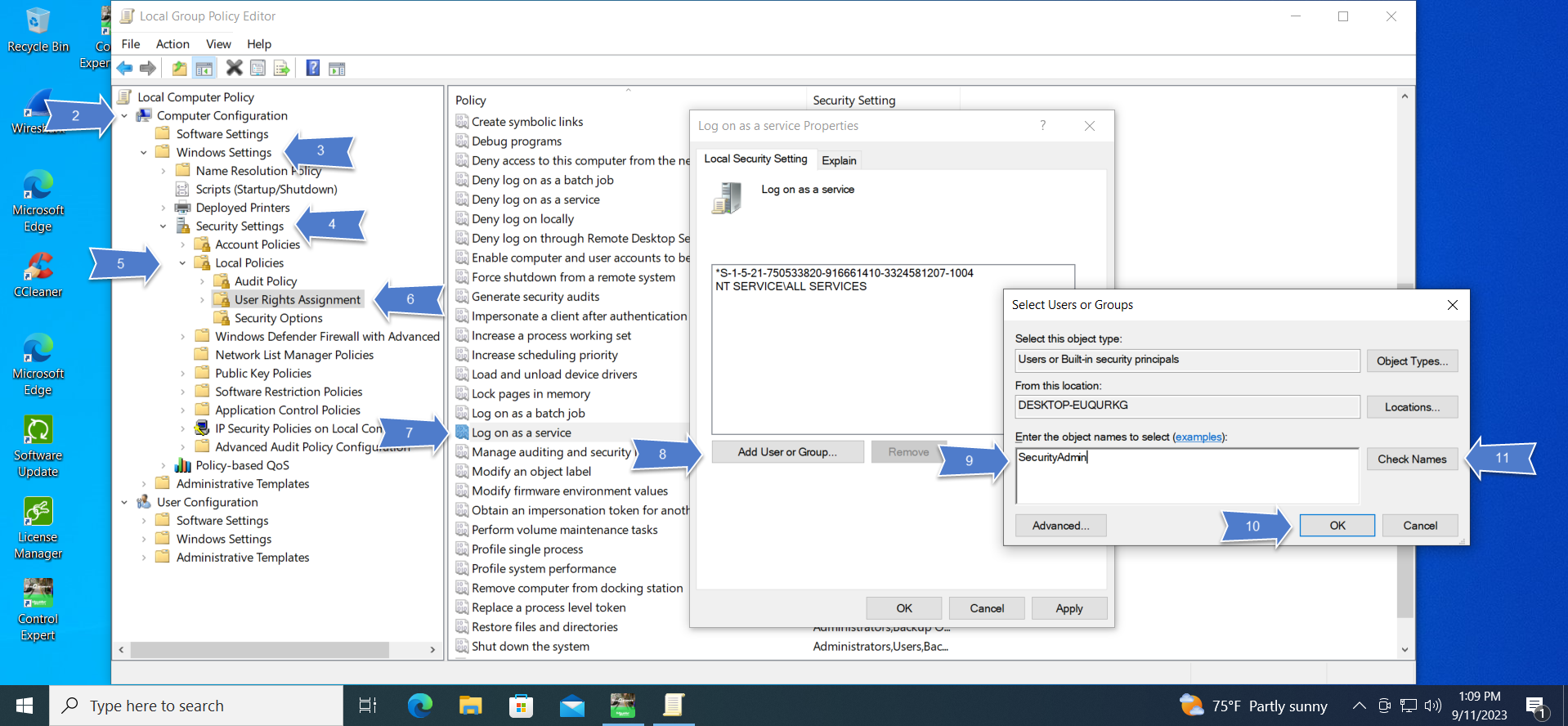
Task: Toggle Show/Hide Action Pane icon
Action: pyautogui.click(x=337, y=68)
